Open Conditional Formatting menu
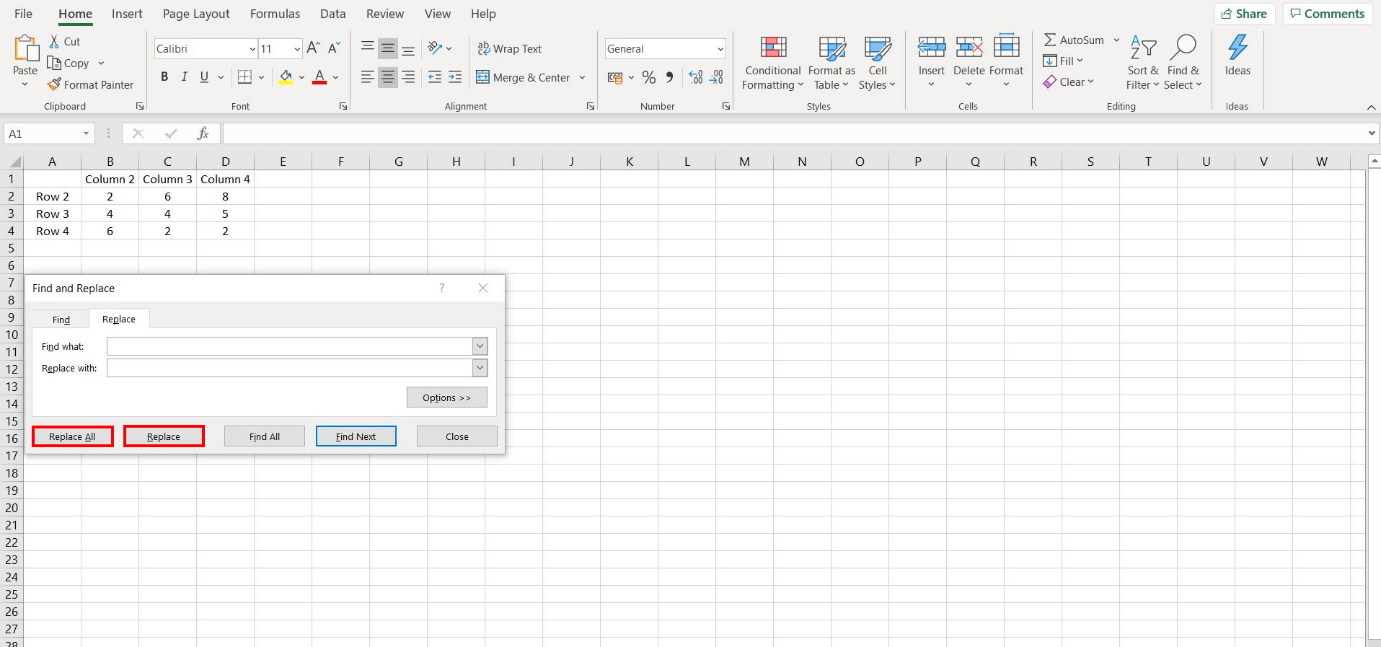 (x=772, y=63)
